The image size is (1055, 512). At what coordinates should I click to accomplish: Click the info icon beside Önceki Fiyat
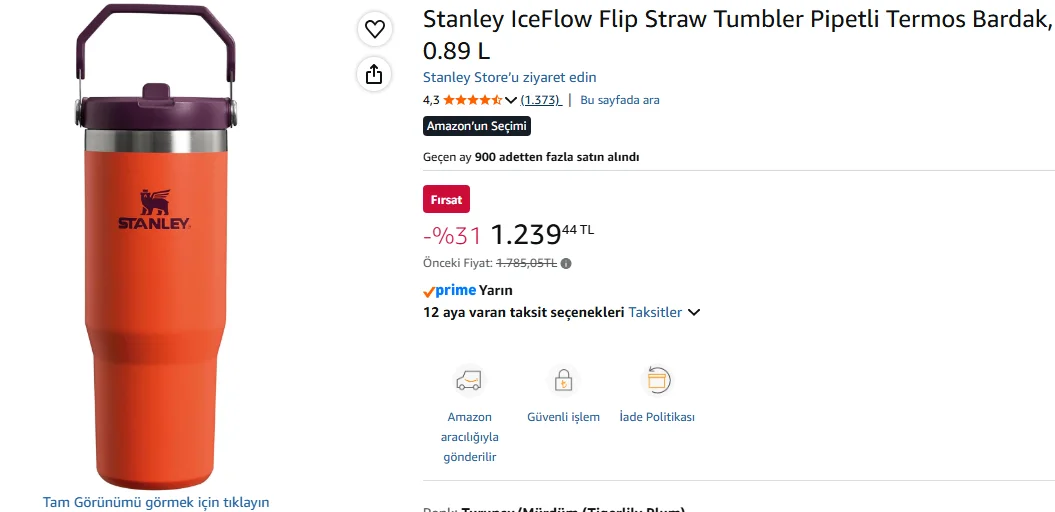pyautogui.click(x=567, y=264)
